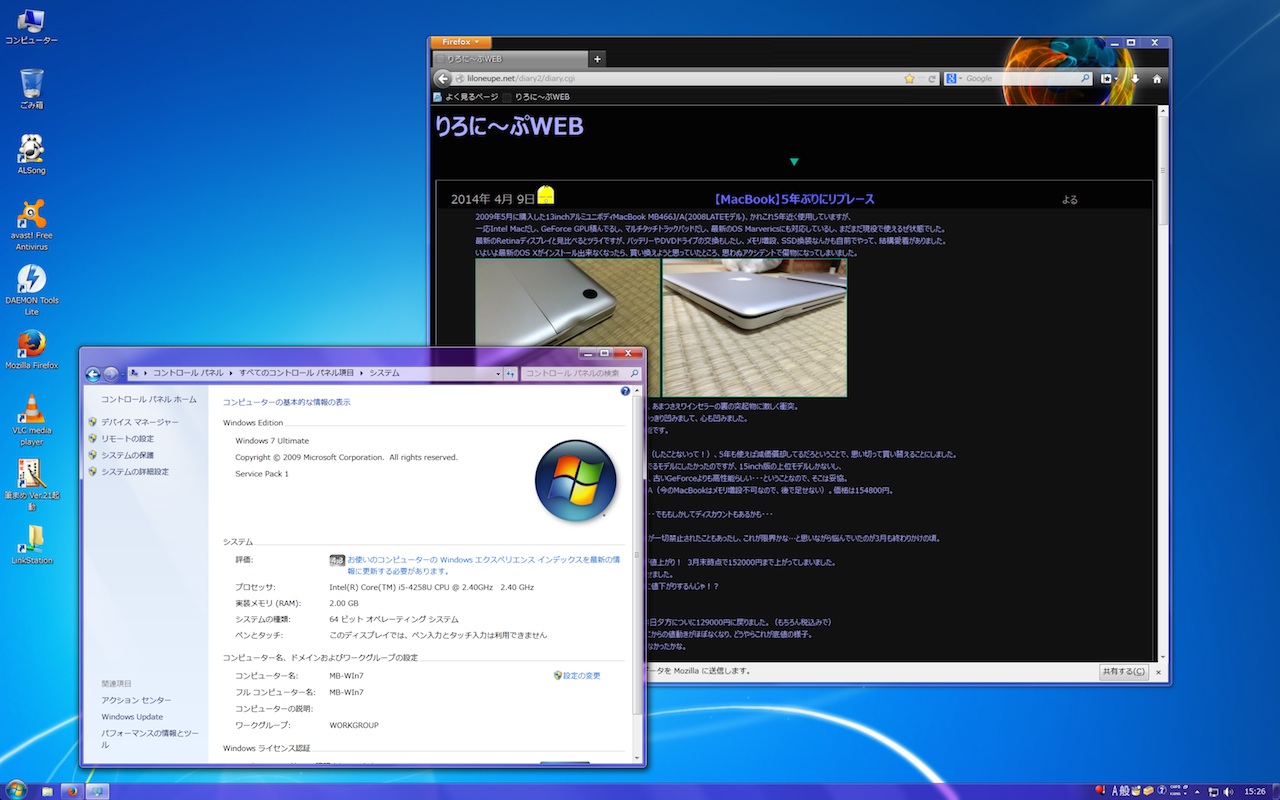Image resolution: width=1280 pixels, height=800 pixels.
Task: Open a new Firefox tab
Action: pos(597,59)
